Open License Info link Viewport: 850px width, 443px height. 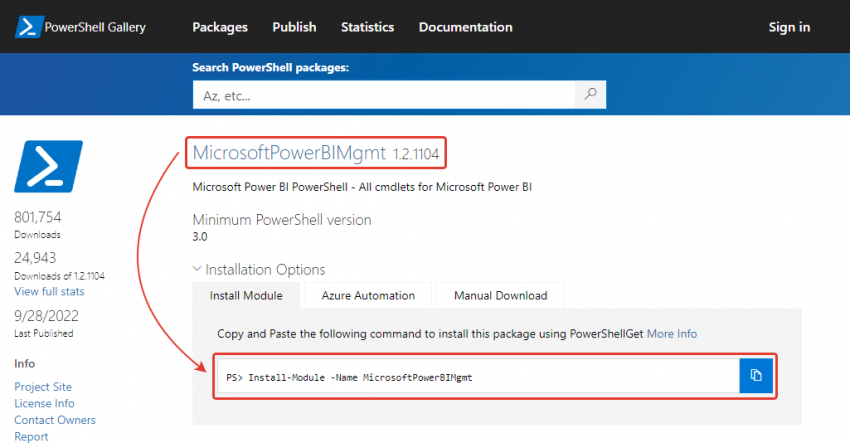pos(44,403)
